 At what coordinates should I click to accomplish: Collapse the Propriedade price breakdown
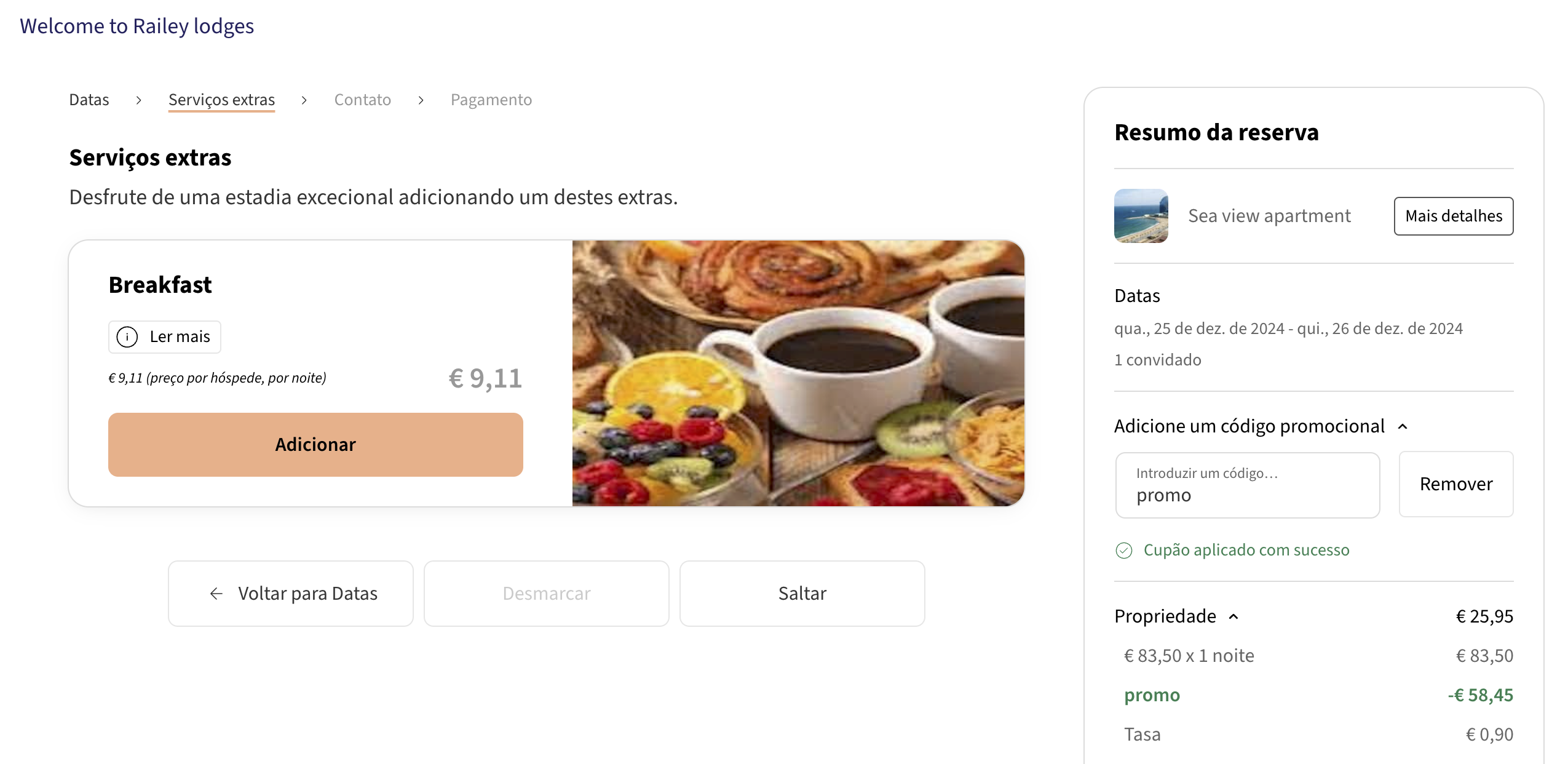click(1233, 617)
